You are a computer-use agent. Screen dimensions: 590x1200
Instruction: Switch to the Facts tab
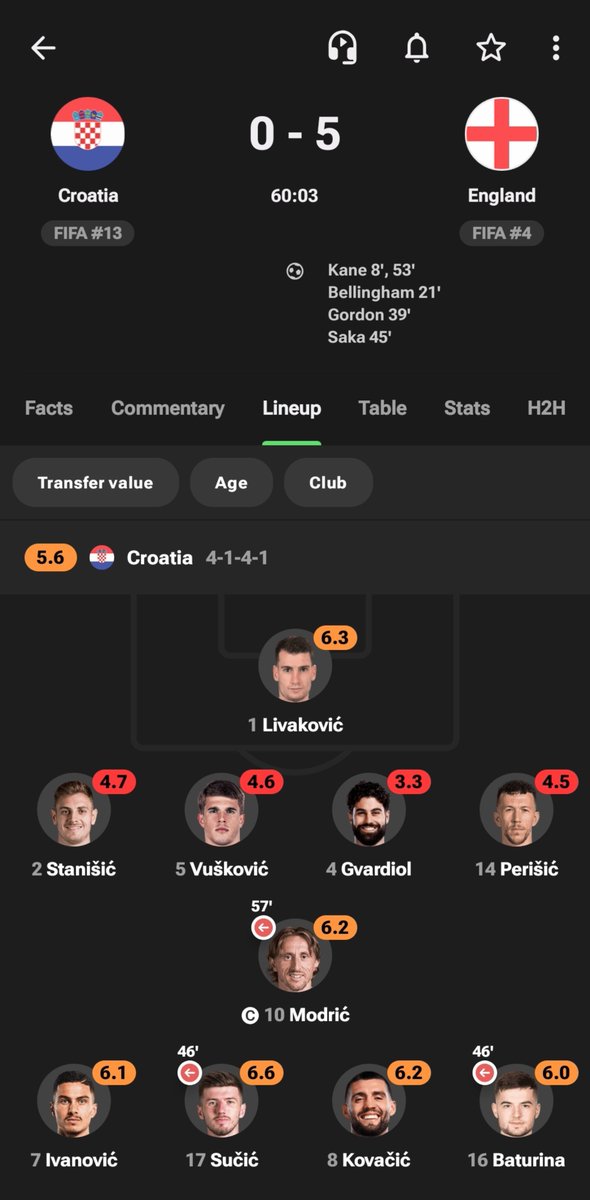49,408
